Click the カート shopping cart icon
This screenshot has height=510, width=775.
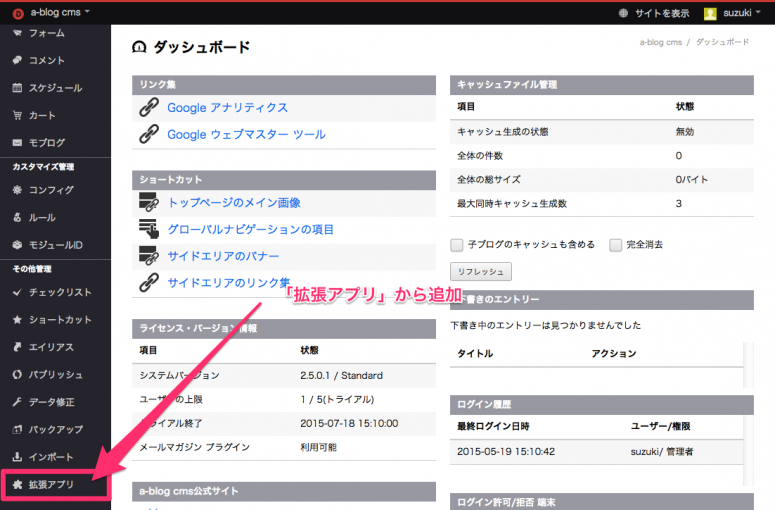pos(17,115)
